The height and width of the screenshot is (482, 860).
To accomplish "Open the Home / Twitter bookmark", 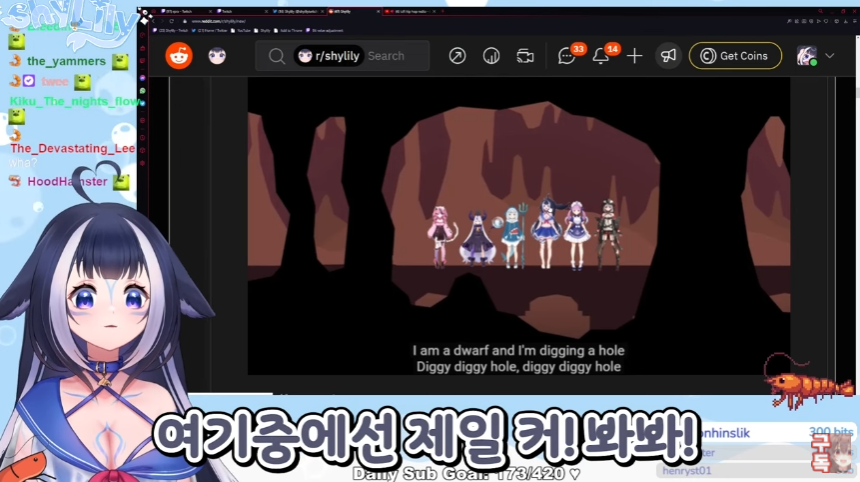I will coord(210,30).
